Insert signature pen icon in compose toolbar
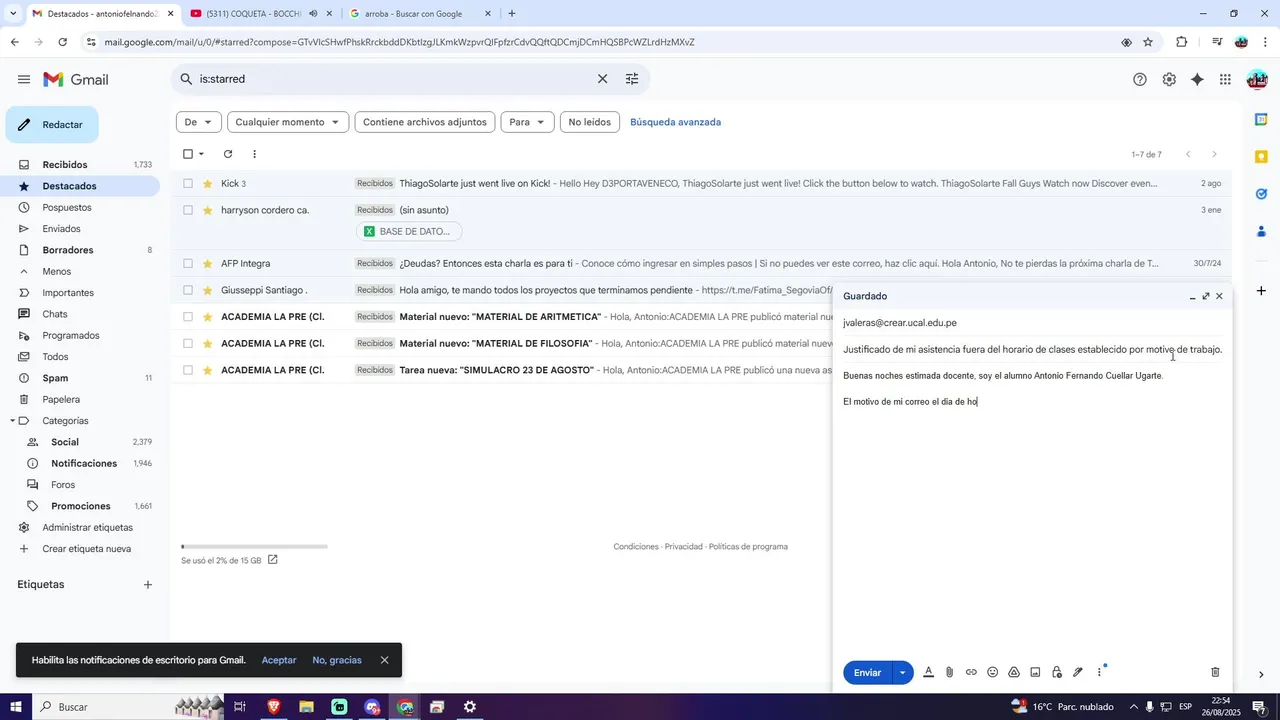The height and width of the screenshot is (720, 1280). click(1078, 672)
